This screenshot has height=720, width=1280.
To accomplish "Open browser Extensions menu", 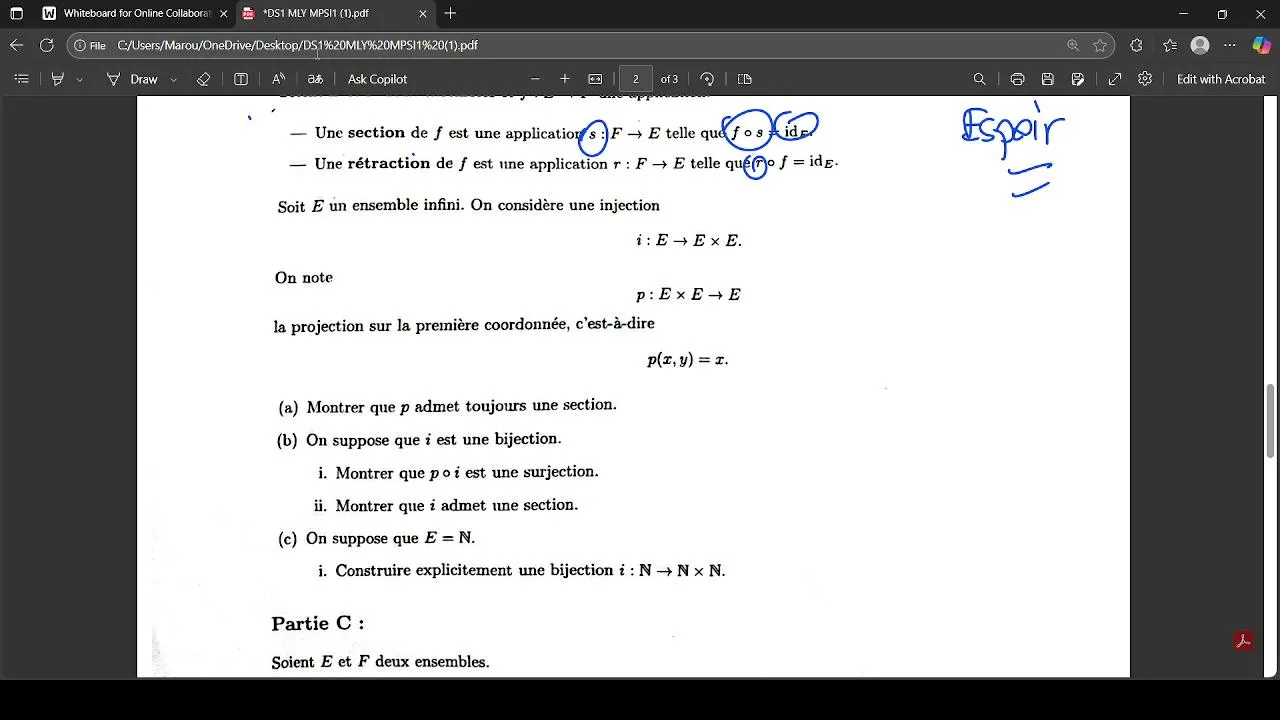I will tap(1136, 45).
